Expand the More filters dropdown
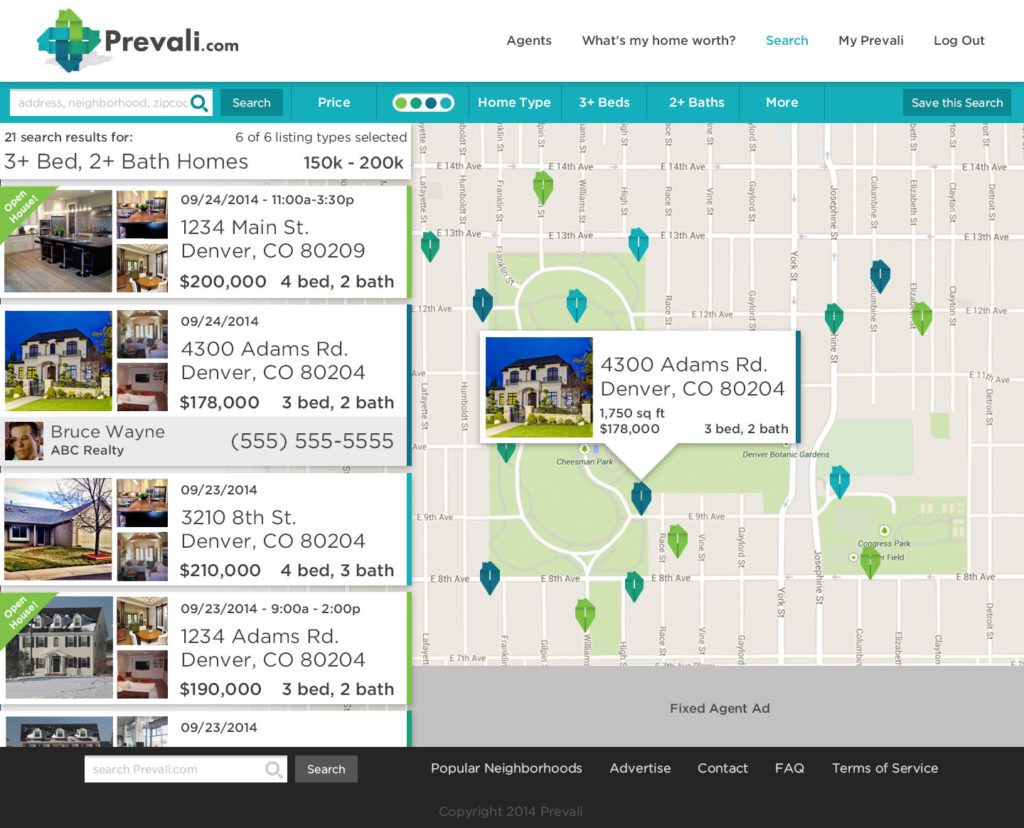The width and height of the screenshot is (1024, 828). coord(782,103)
